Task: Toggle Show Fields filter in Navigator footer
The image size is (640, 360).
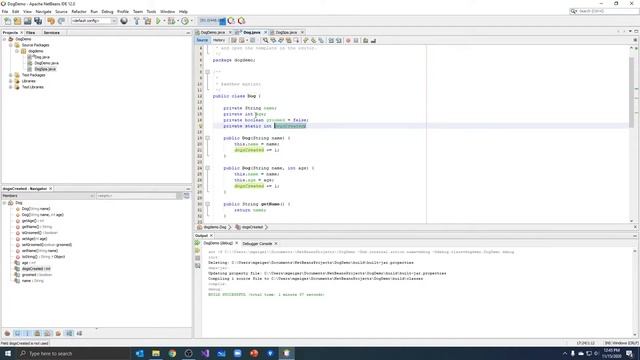Action: (17, 333)
